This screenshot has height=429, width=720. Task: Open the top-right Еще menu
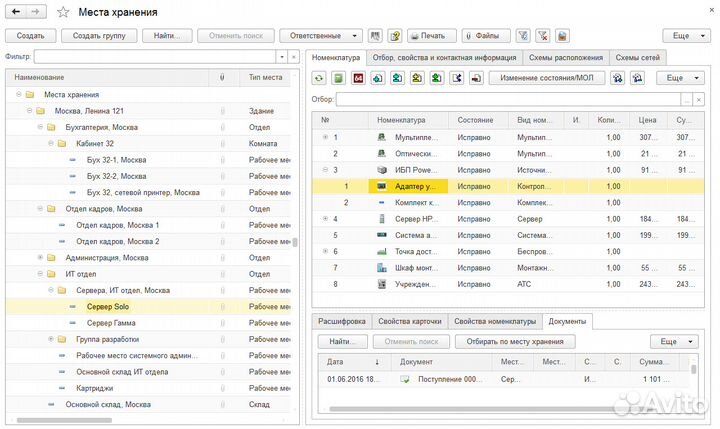(x=686, y=35)
